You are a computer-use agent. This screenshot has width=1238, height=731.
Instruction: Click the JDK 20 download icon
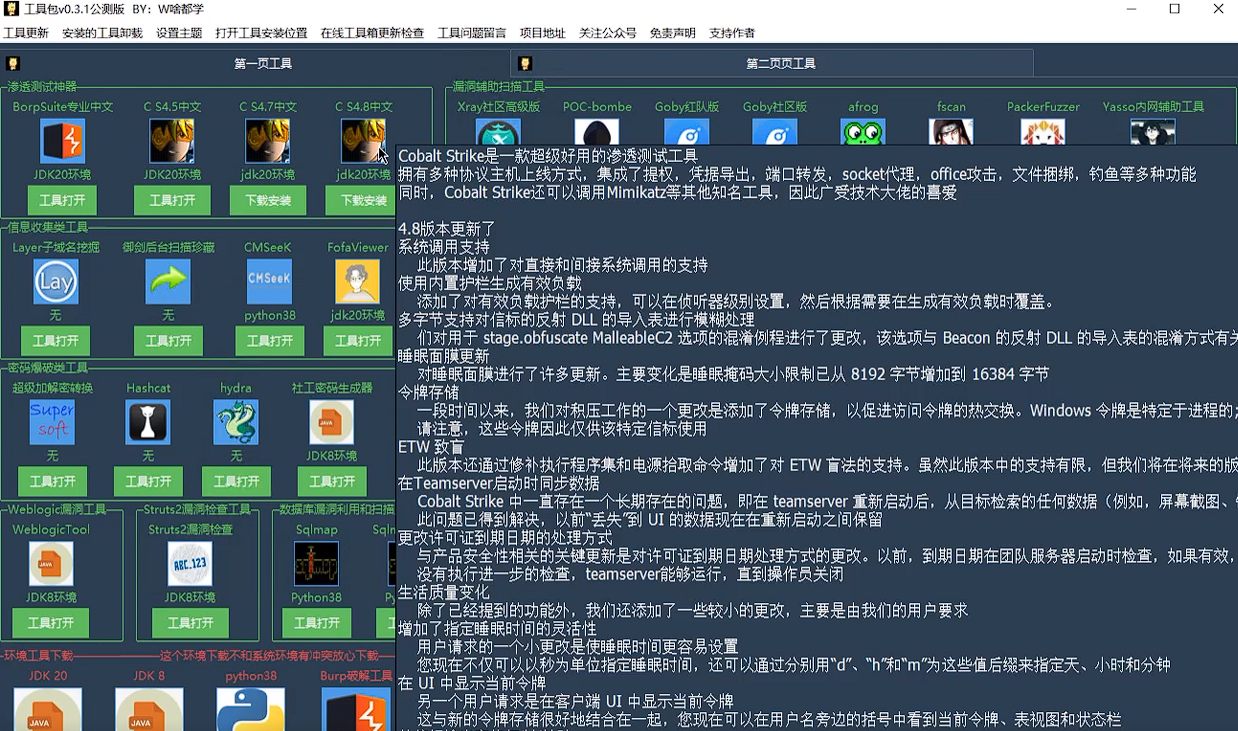(x=48, y=709)
